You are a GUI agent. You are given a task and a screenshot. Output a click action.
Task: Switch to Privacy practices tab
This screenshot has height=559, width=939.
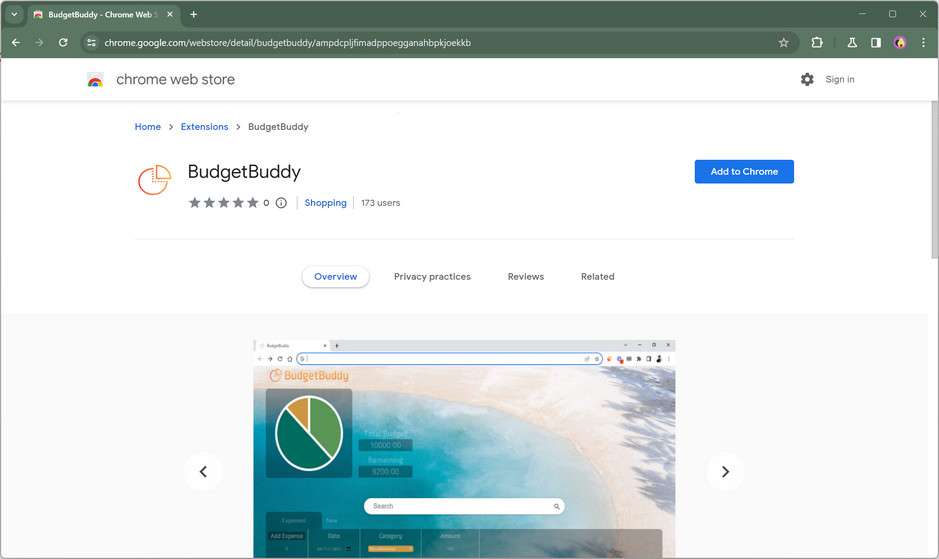[x=432, y=277]
